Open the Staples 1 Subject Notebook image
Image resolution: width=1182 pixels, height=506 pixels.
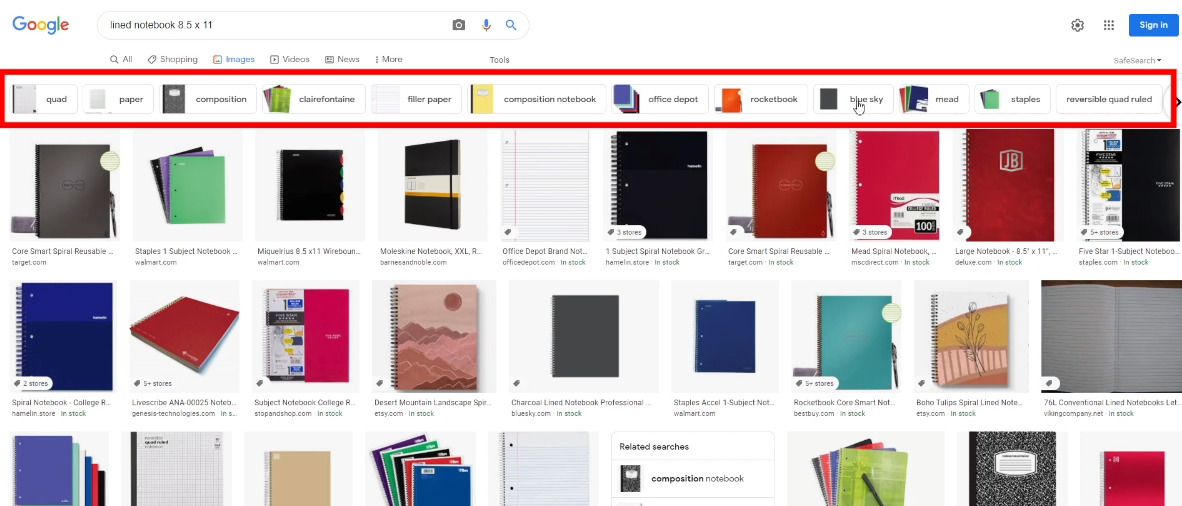[x=186, y=186]
